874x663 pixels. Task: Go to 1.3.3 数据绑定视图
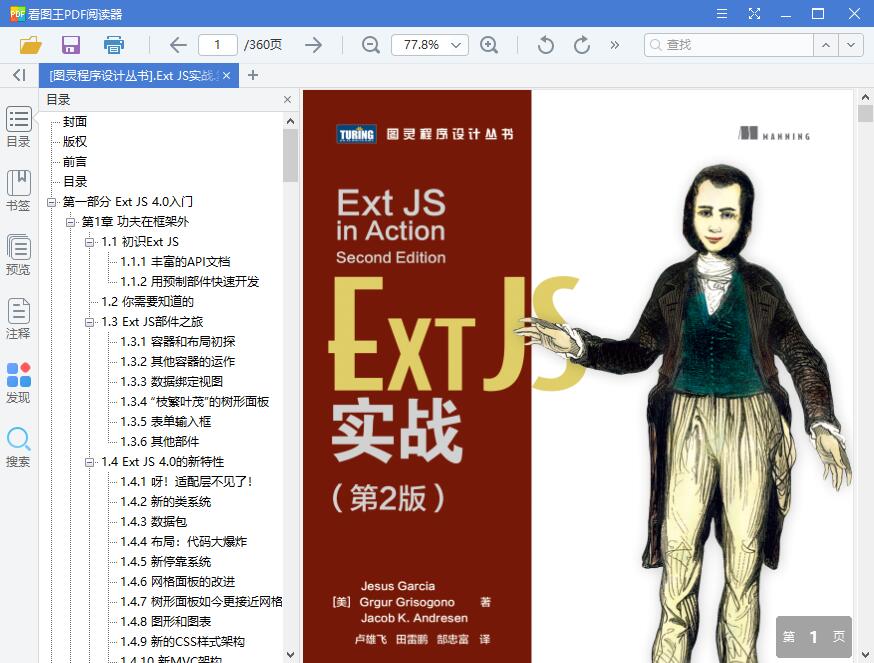pyautogui.click(x=172, y=382)
